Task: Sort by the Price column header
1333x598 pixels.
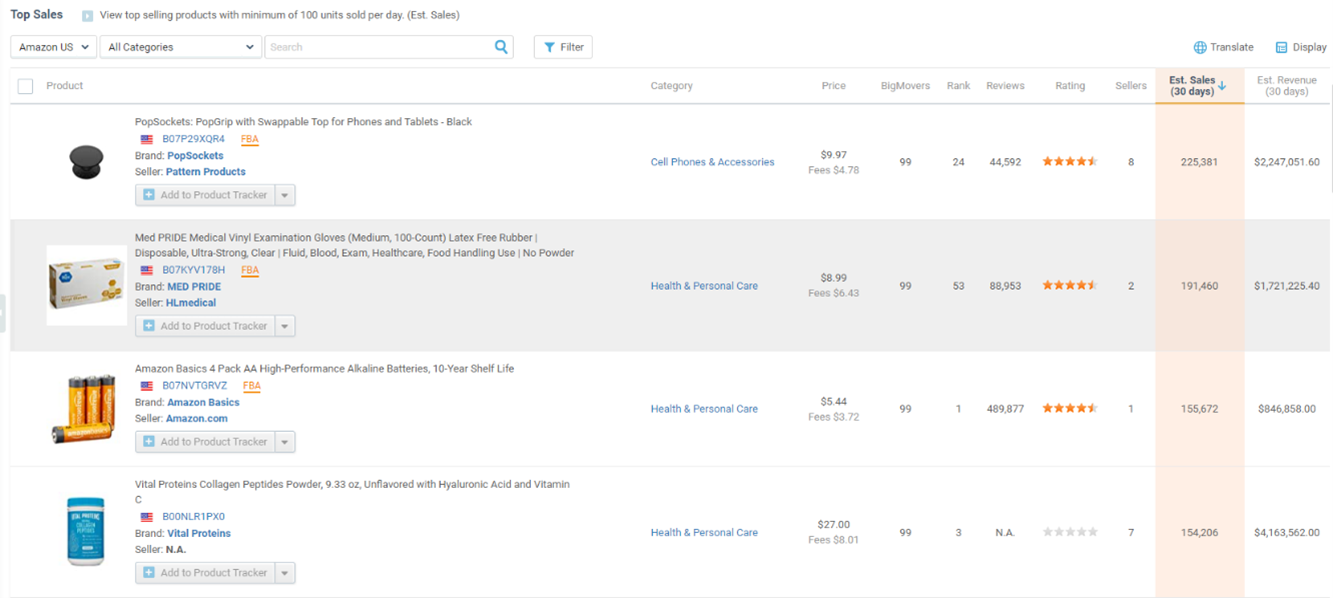Action: 834,86
